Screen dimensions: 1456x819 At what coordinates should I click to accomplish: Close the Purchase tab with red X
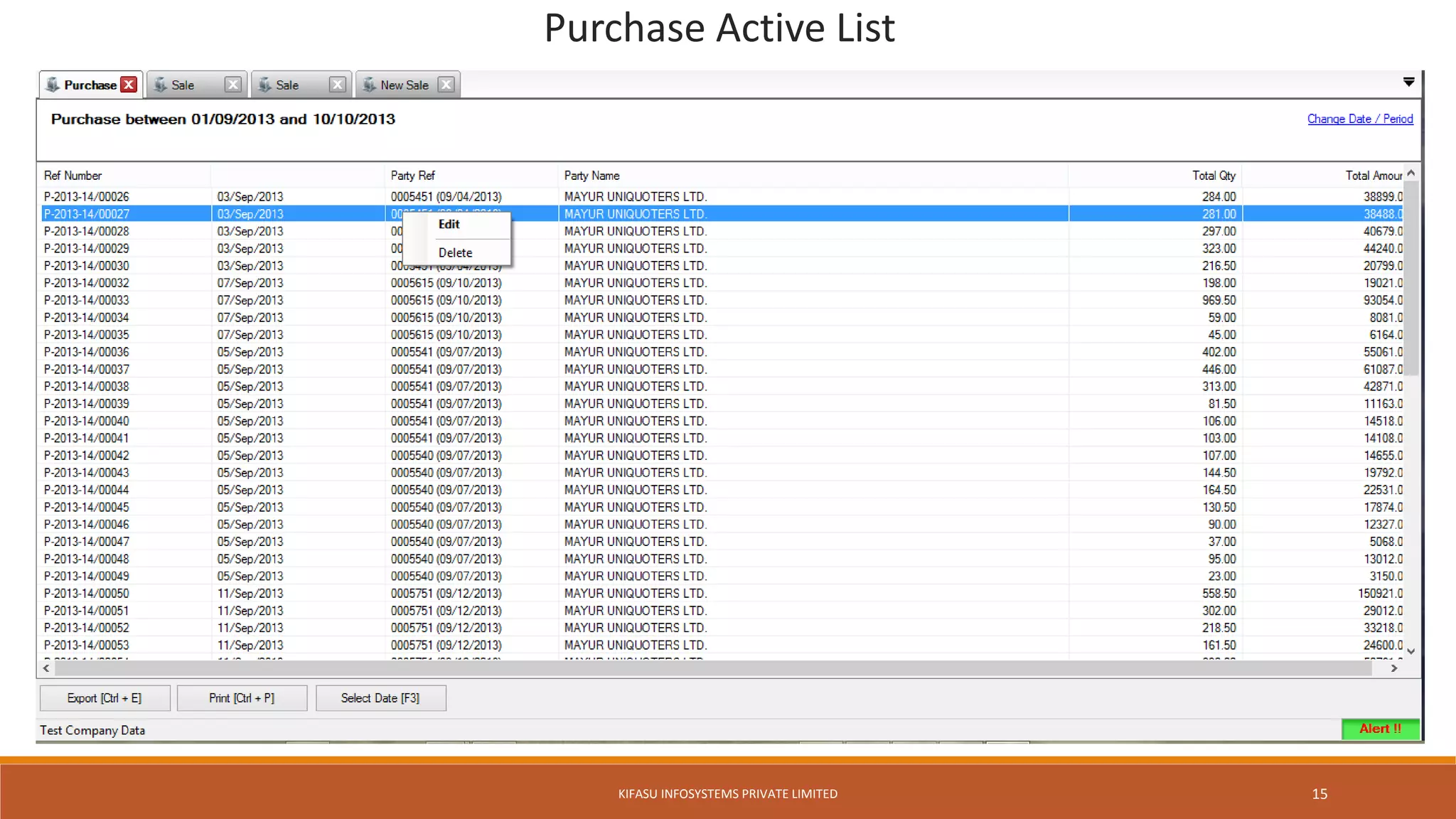pyautogui.click(x=129, y=85)
